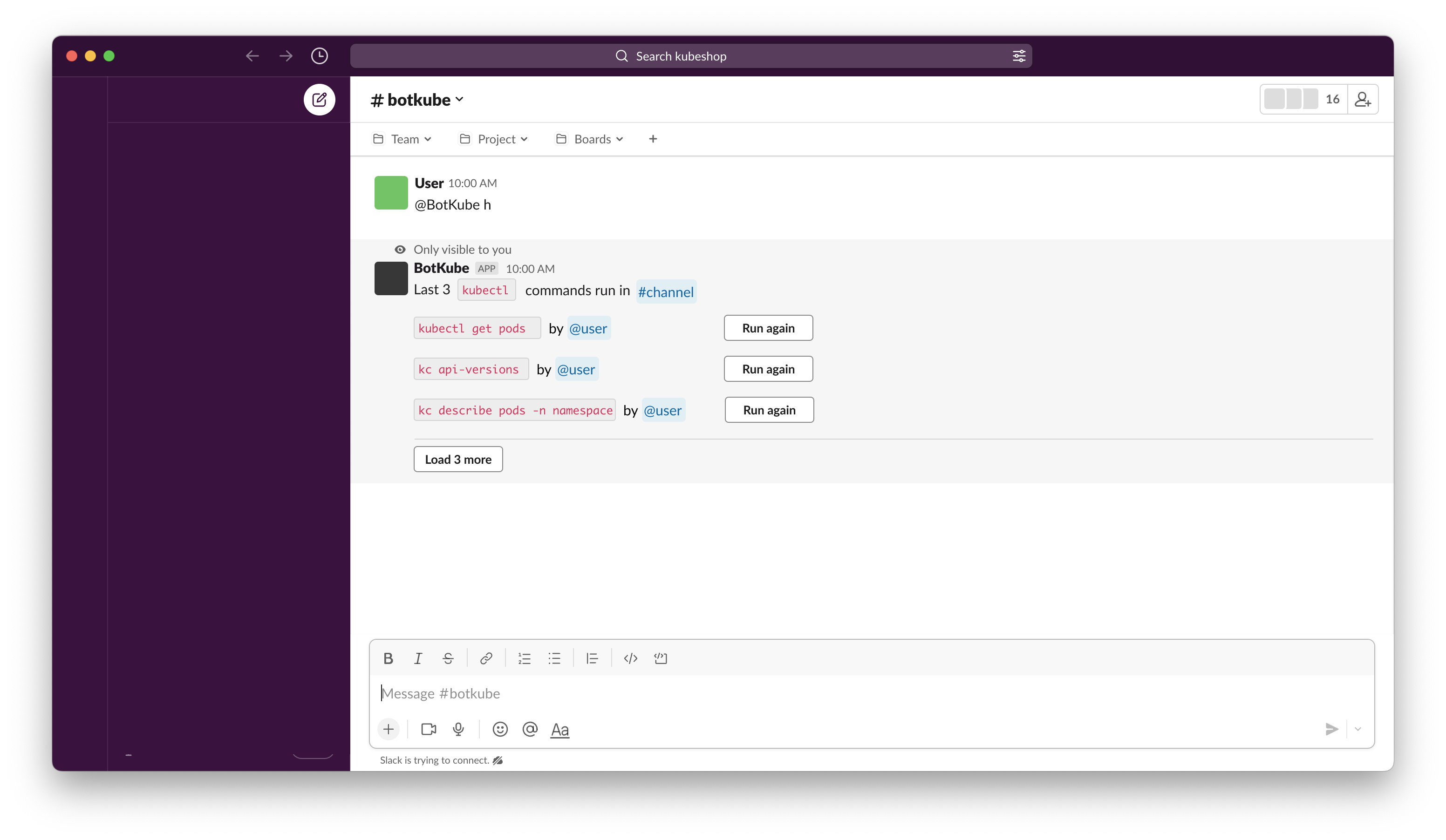The image size is (1446, 840).
Task: Mention someone with the @ icon
Action: (x=530, y=729)
